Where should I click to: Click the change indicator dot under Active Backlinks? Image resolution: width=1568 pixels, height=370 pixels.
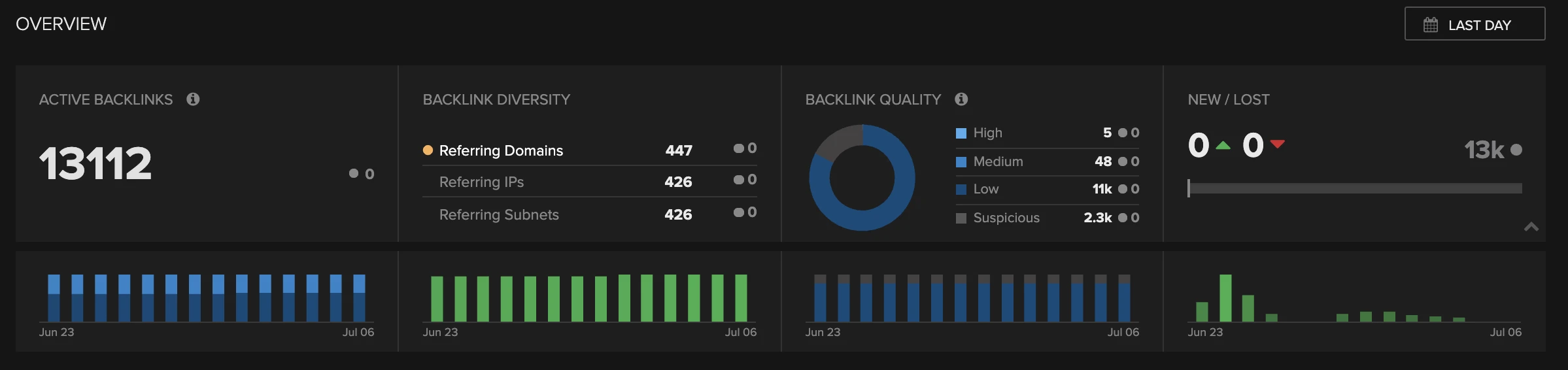point(354,173)
